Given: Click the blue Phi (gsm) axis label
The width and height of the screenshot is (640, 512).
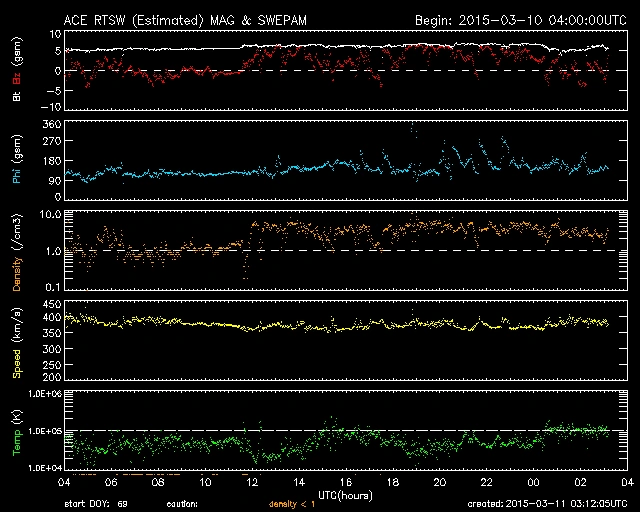Looking at the screenshot, I should 15,162.
